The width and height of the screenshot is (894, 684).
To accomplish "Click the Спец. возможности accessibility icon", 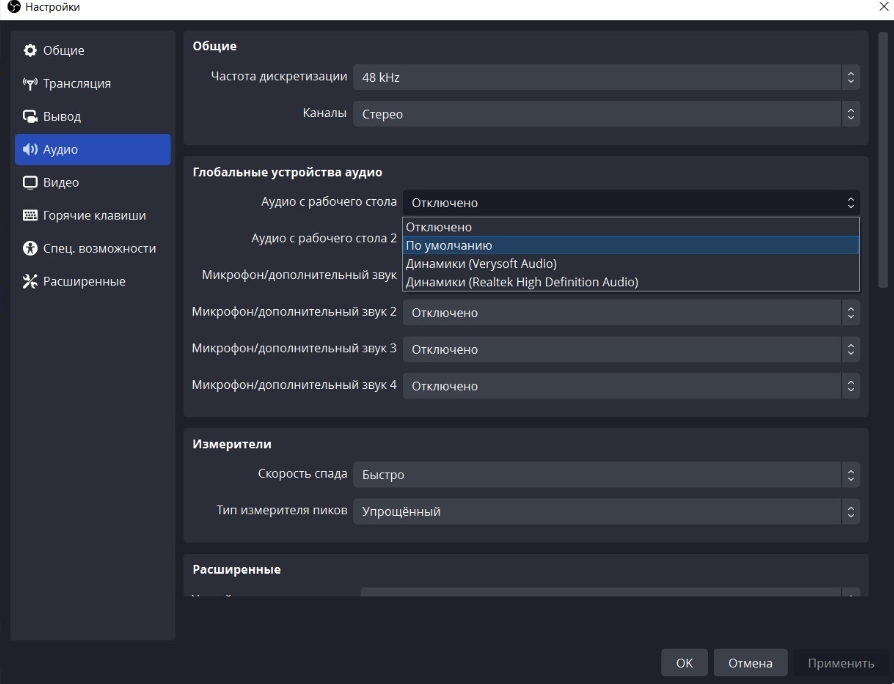I will click(30, 249).
